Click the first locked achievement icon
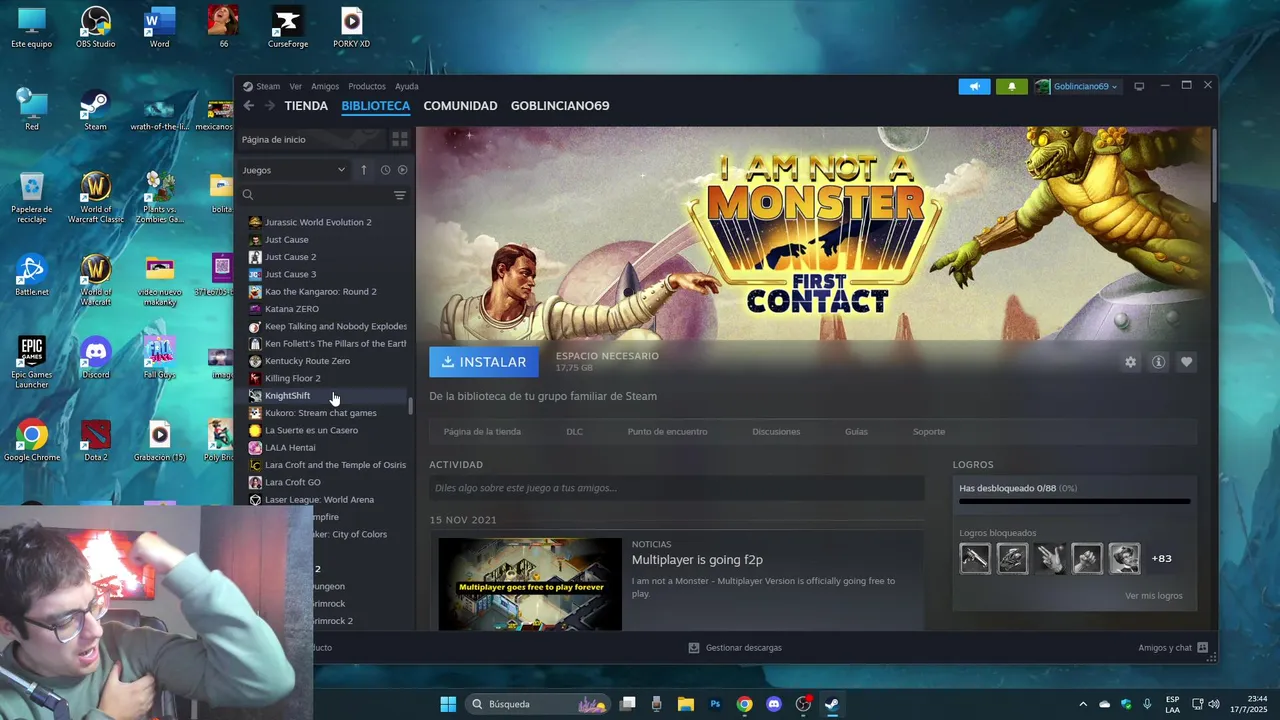 tap(975, 558)
